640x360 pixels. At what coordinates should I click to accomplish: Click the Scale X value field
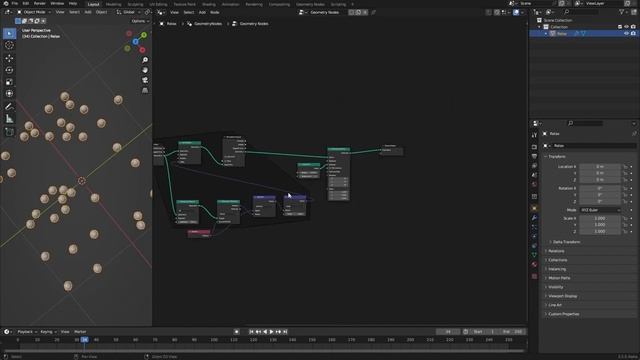coord(600,218)
